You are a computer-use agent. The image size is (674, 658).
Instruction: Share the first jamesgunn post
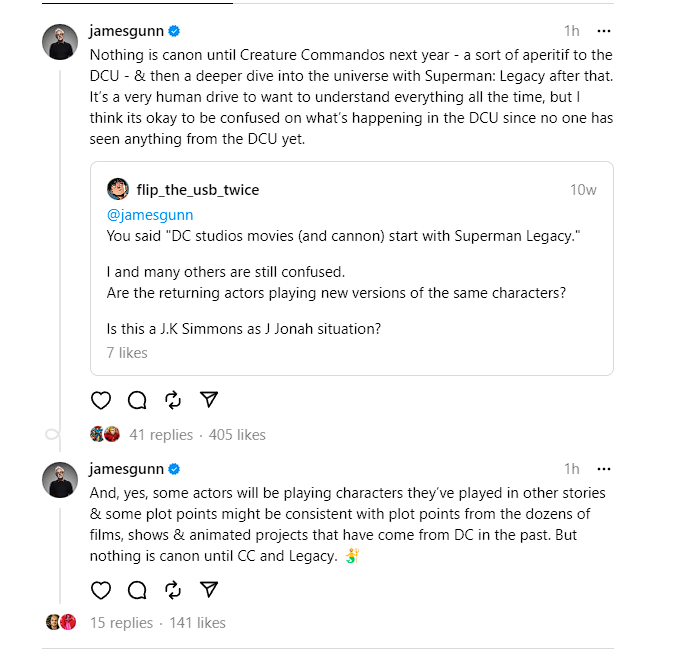coord(209,400)
